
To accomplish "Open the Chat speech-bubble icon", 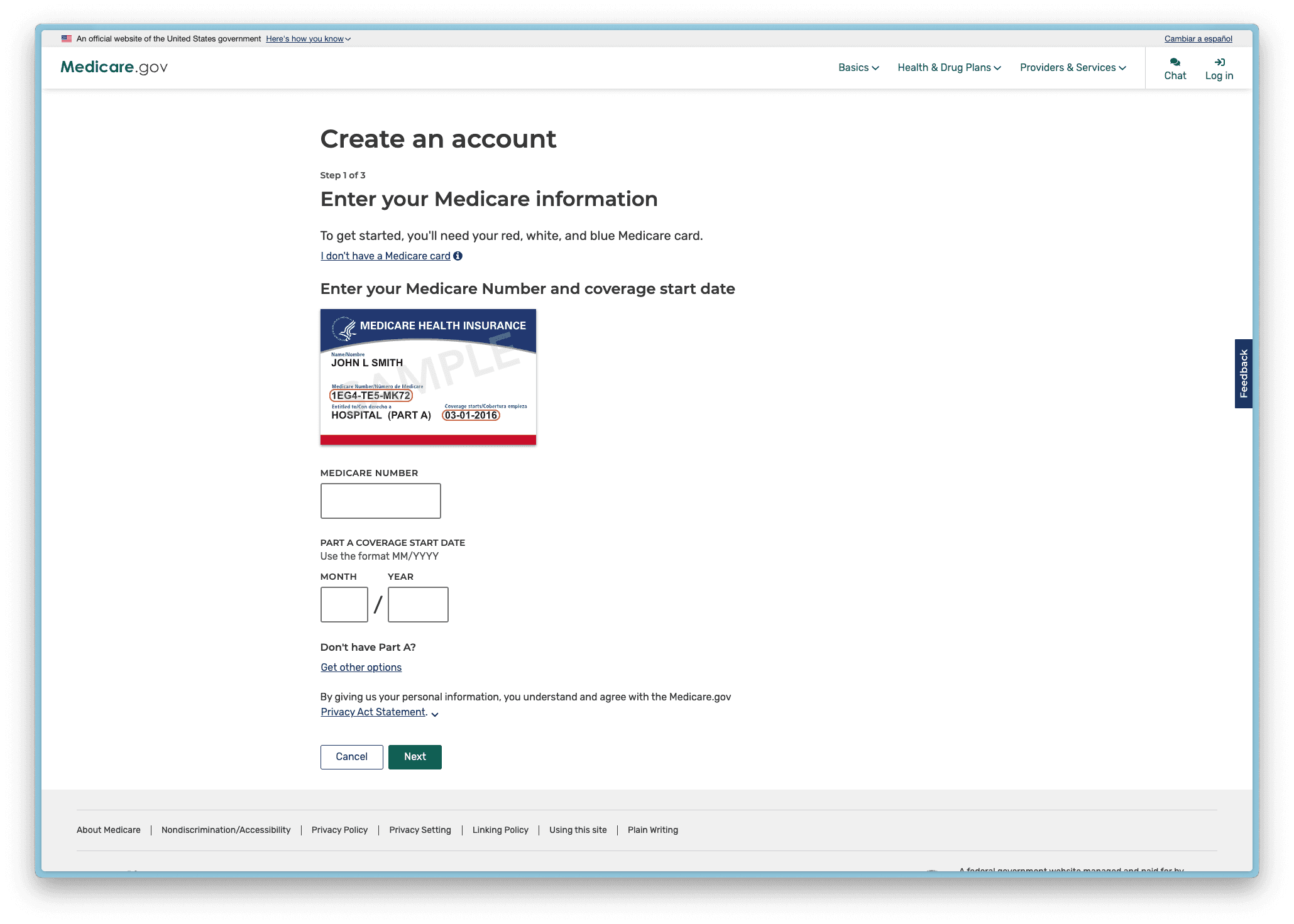I will (1175, 62).
